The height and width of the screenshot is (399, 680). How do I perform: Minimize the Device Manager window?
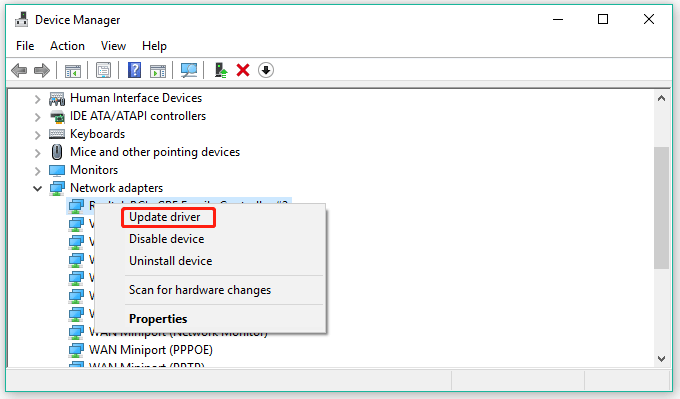[x=558, y=20]
